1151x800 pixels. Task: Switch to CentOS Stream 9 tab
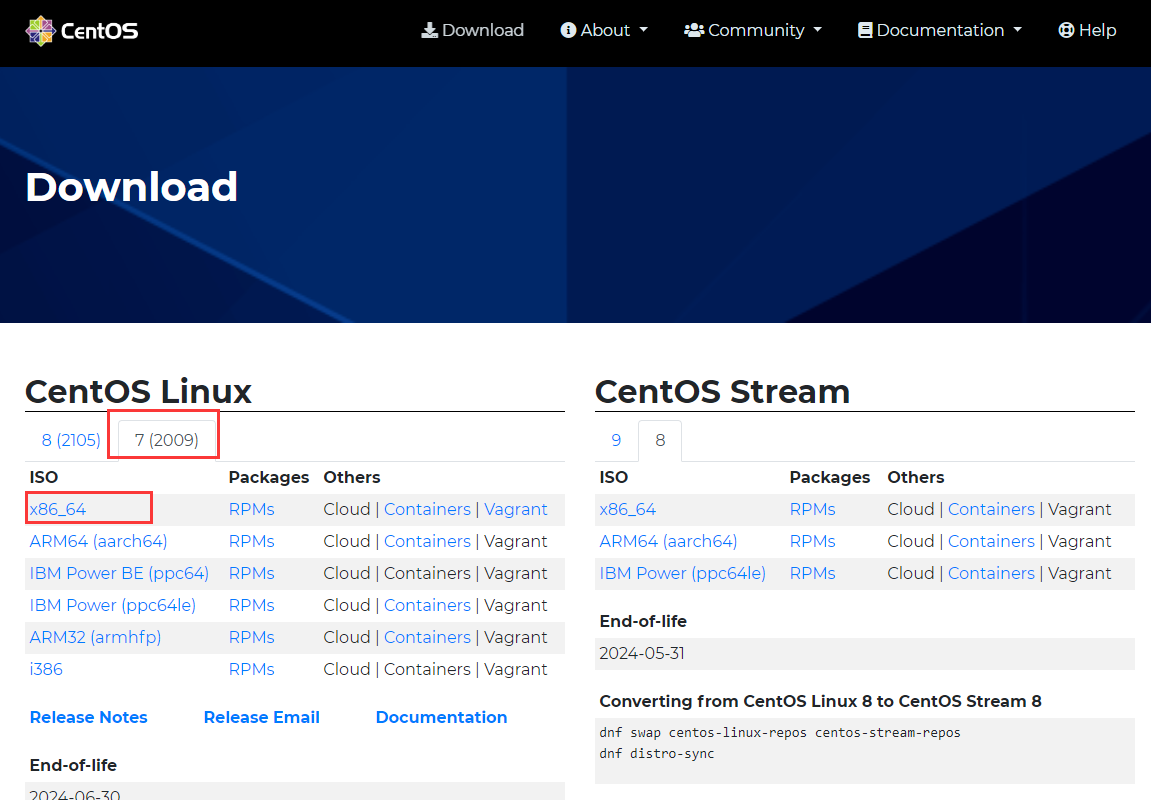[616, 440]
